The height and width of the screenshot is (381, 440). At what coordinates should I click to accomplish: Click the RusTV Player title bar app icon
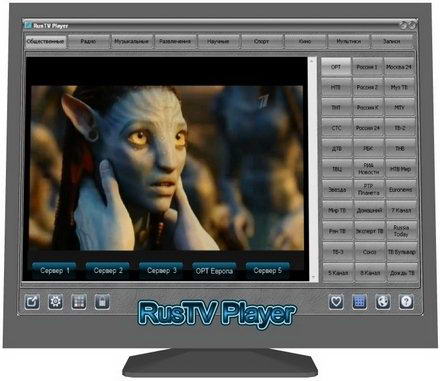[29, 25]
